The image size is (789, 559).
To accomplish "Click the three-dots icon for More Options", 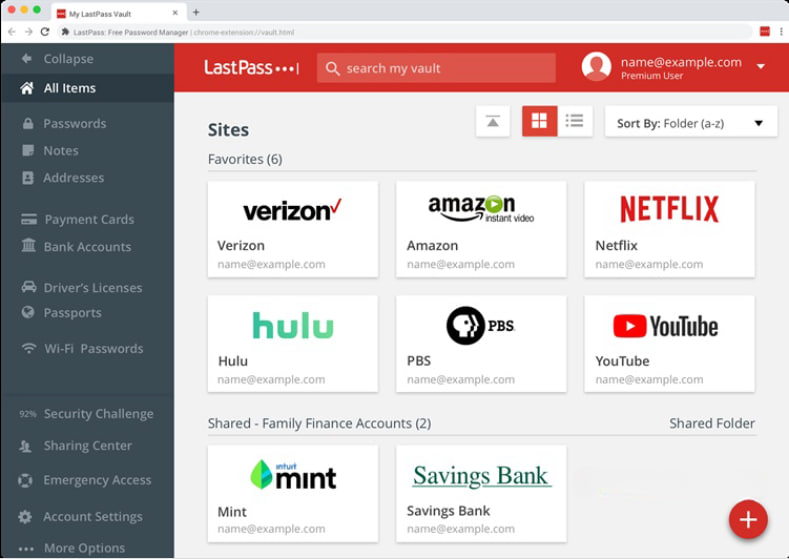I will click(26, 548).
